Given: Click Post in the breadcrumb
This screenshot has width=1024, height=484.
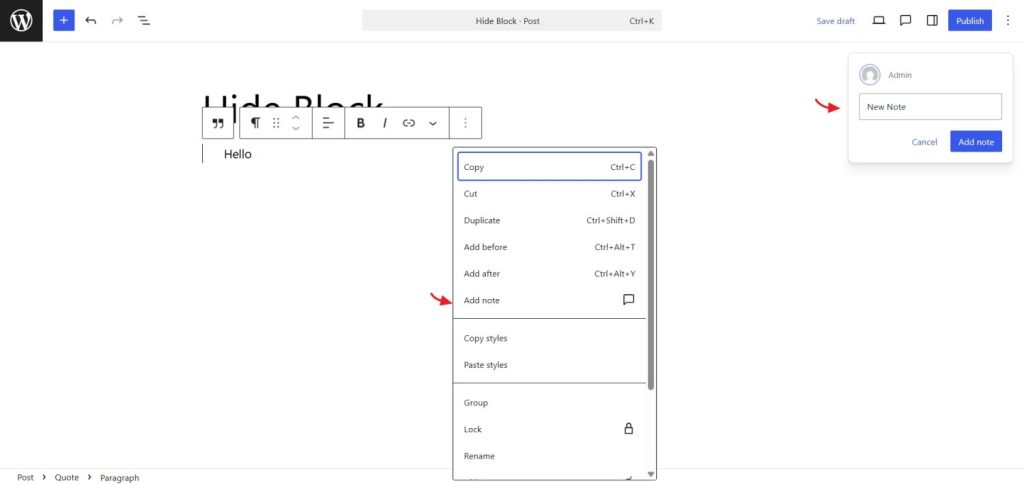Looking at the screenshot, I should [x=25, y=477].
